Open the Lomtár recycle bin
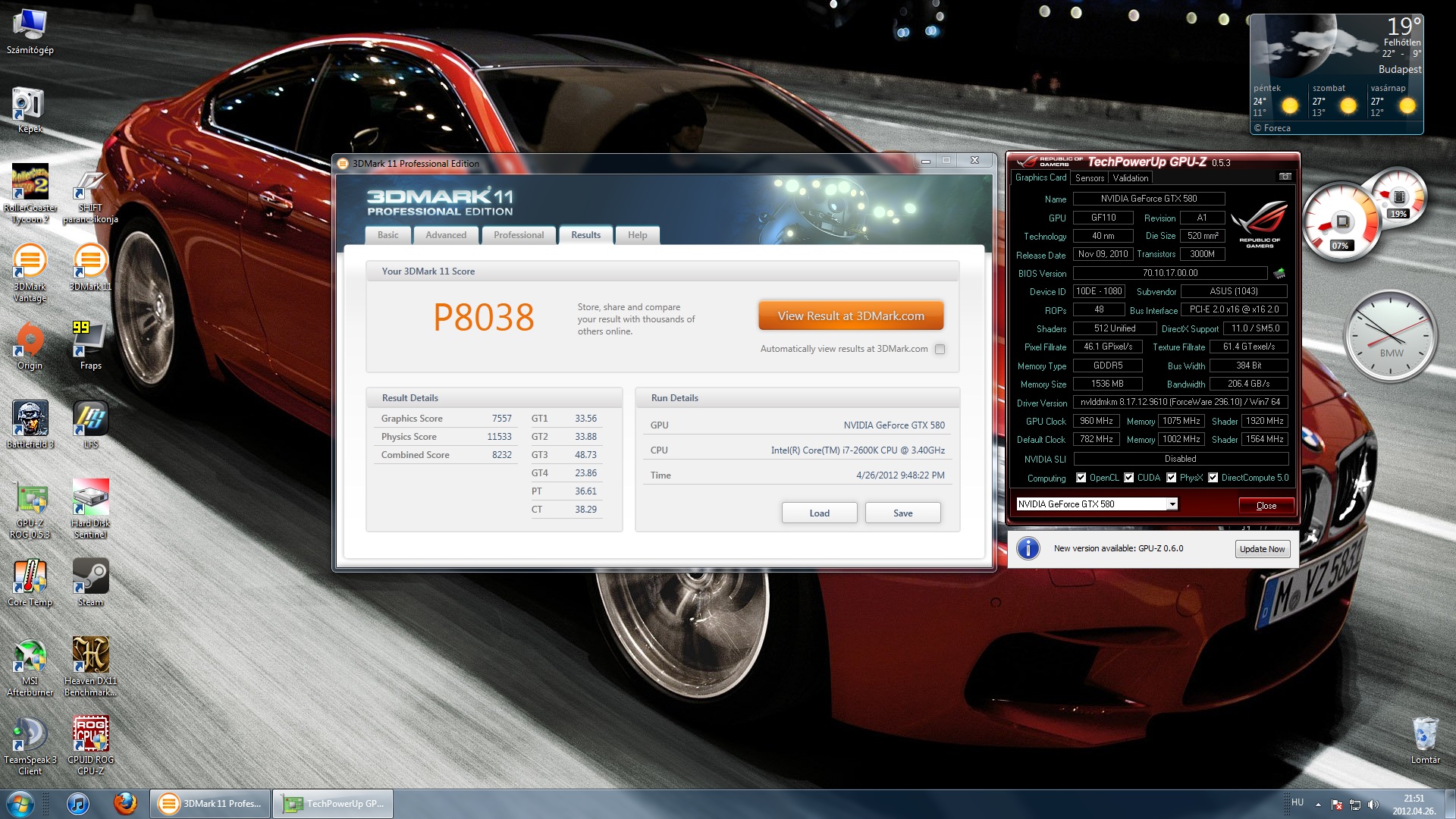 click(x=1425, y=740)
